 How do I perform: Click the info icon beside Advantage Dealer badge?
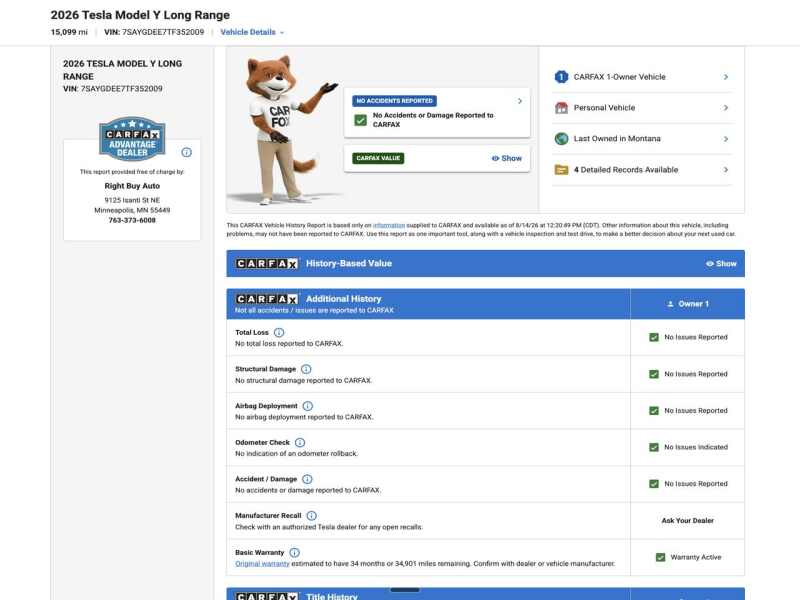click(x=187, y=152)
